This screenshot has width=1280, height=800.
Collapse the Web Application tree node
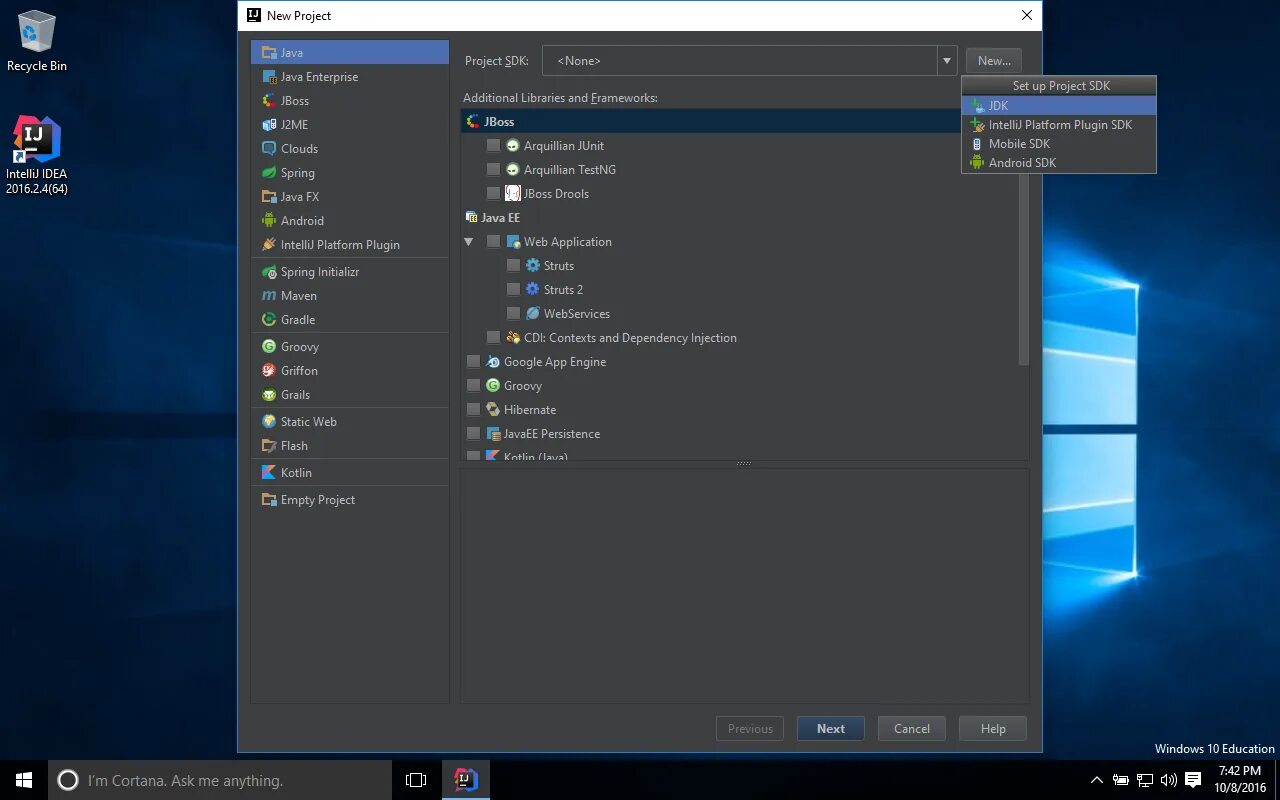click(468, 242)
